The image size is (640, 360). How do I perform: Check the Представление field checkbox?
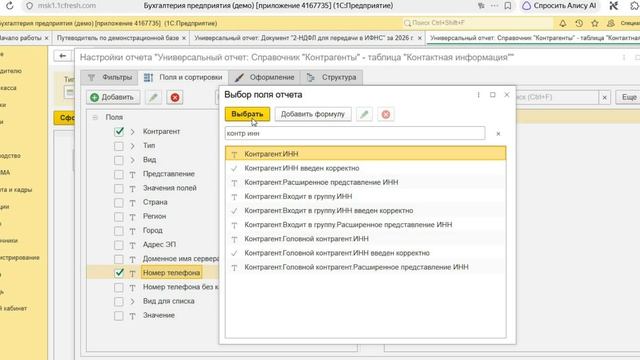[119, 174]
